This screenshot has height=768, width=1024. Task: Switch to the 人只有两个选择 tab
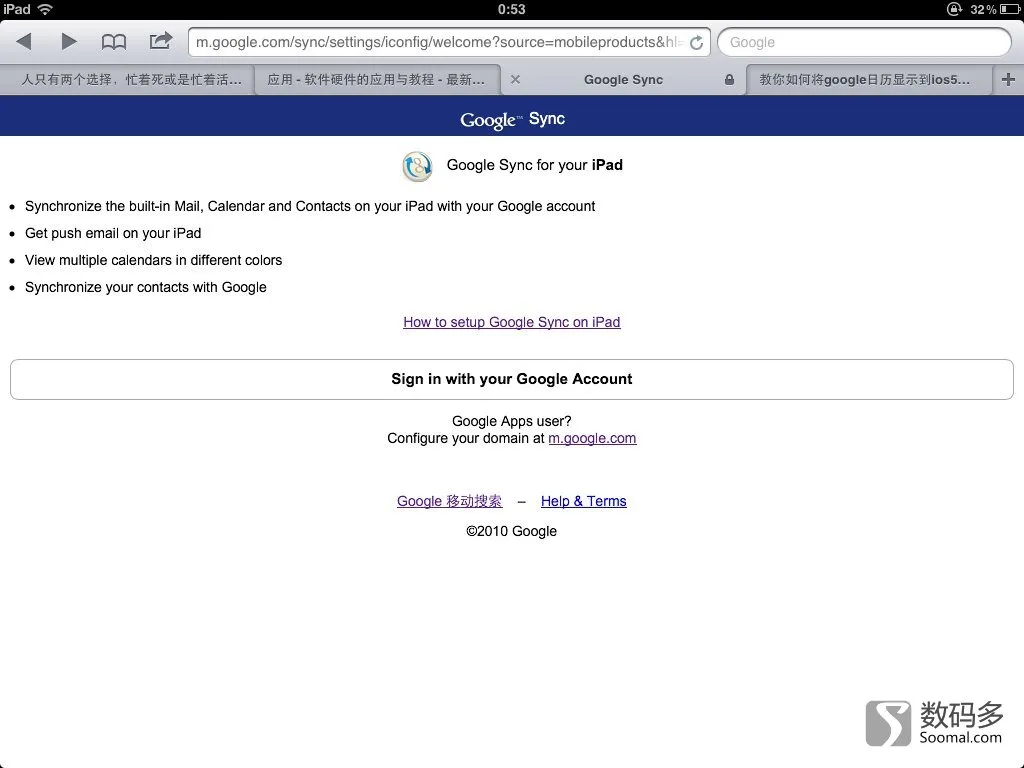point(127,80)
